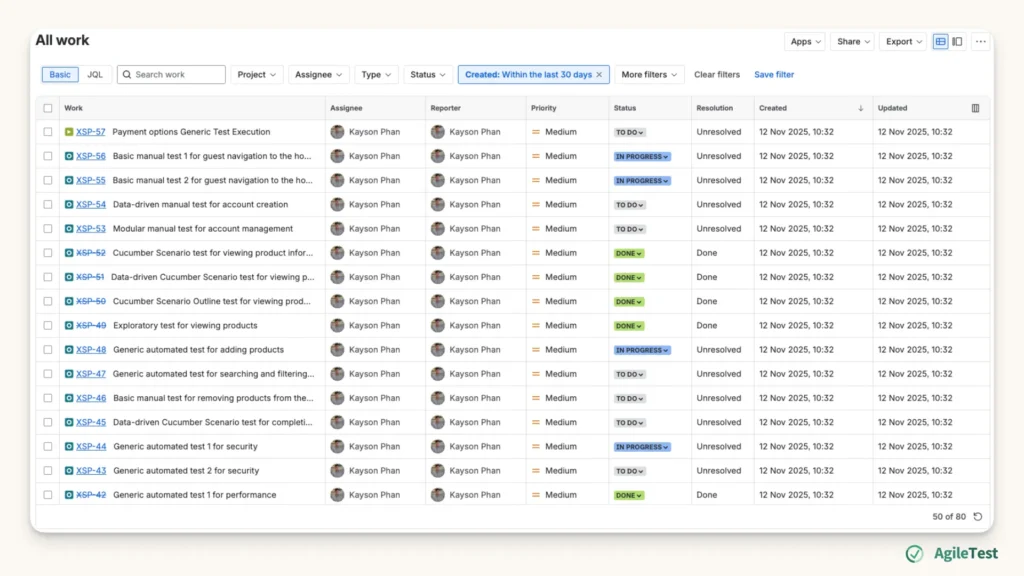Open the Type filter dropdown

(376, 75)
